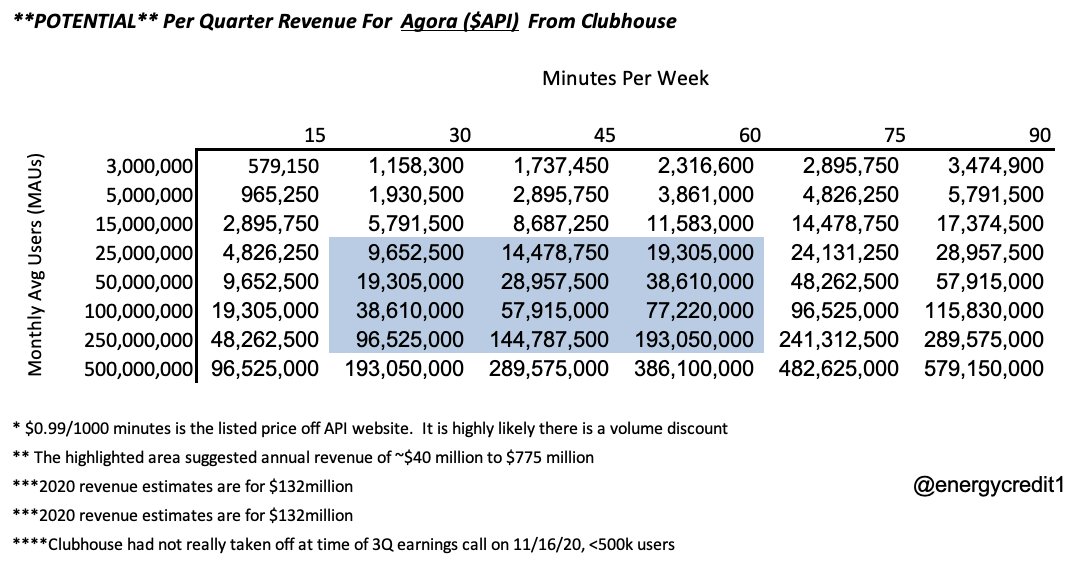Select cell 1,158,300
This screenshot has width=1082, height=570.
(416, 166)
